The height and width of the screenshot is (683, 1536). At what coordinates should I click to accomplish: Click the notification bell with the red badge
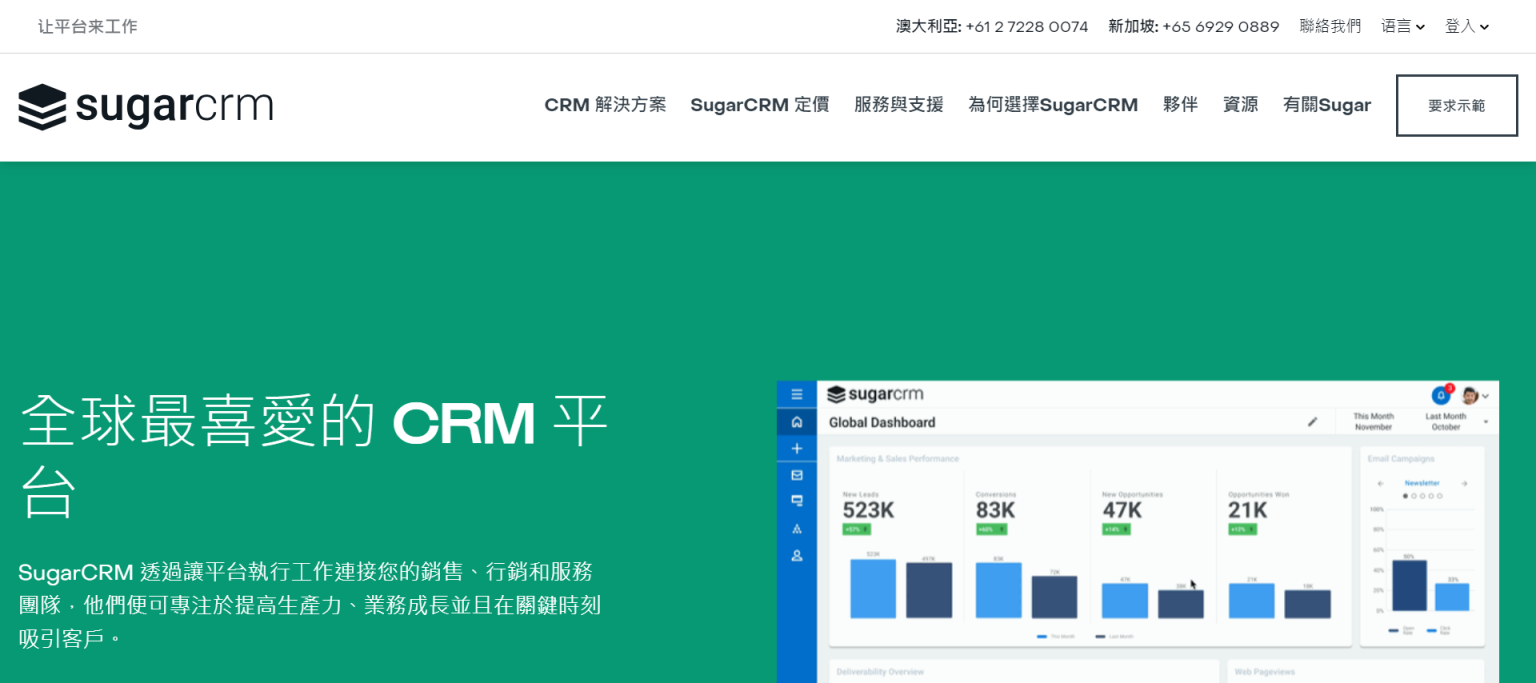click(1441, 396)
